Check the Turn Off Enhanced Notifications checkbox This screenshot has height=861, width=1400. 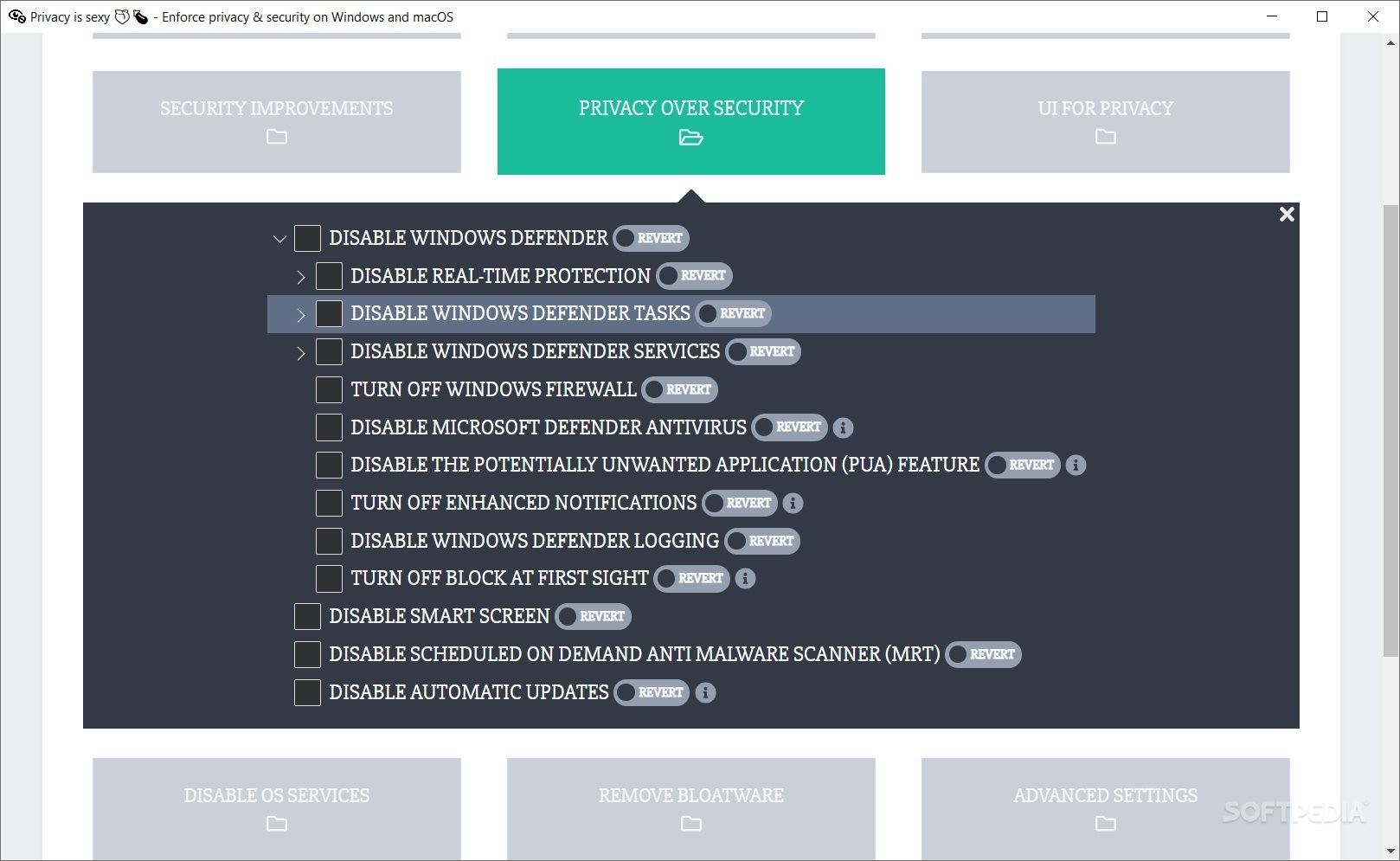click(329, 503)
